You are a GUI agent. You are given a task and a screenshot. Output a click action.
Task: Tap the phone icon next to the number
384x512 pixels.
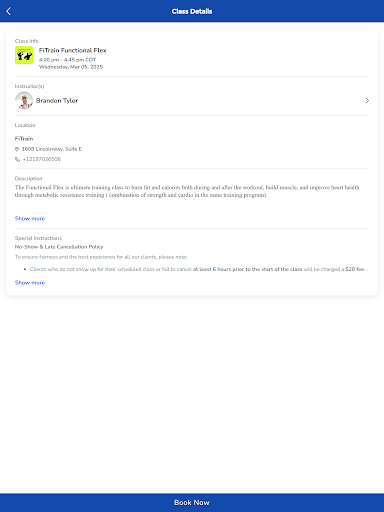point(17,159)
